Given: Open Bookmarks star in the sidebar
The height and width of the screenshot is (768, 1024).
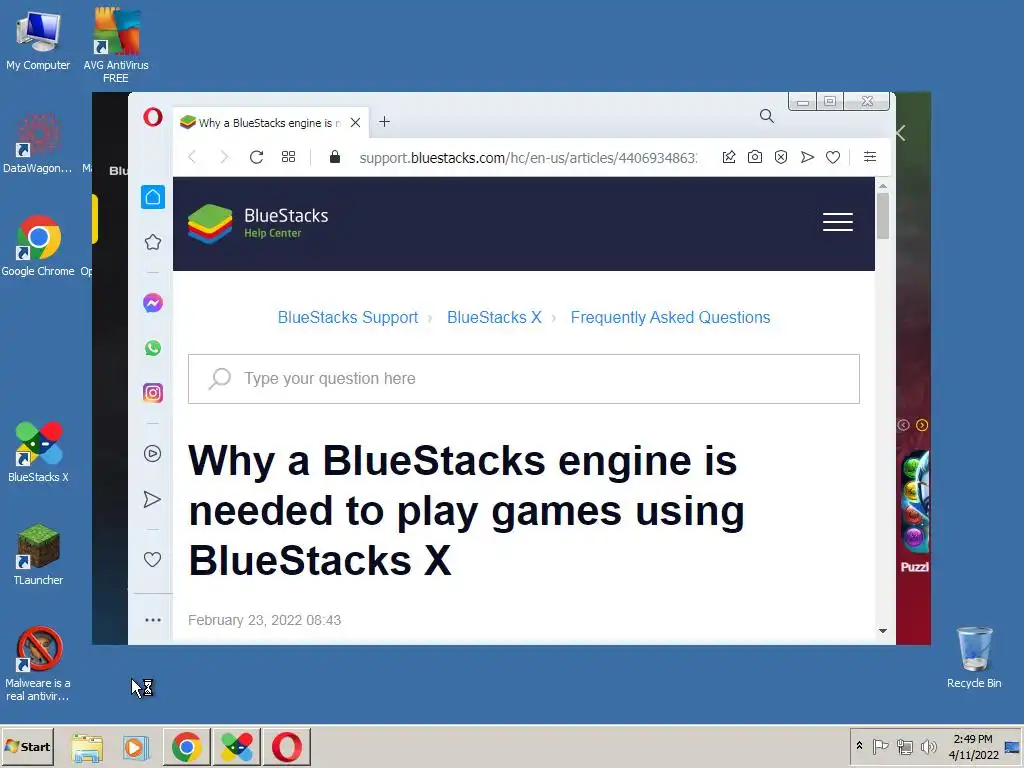Looking at the screenshot, I should point(153,242).
